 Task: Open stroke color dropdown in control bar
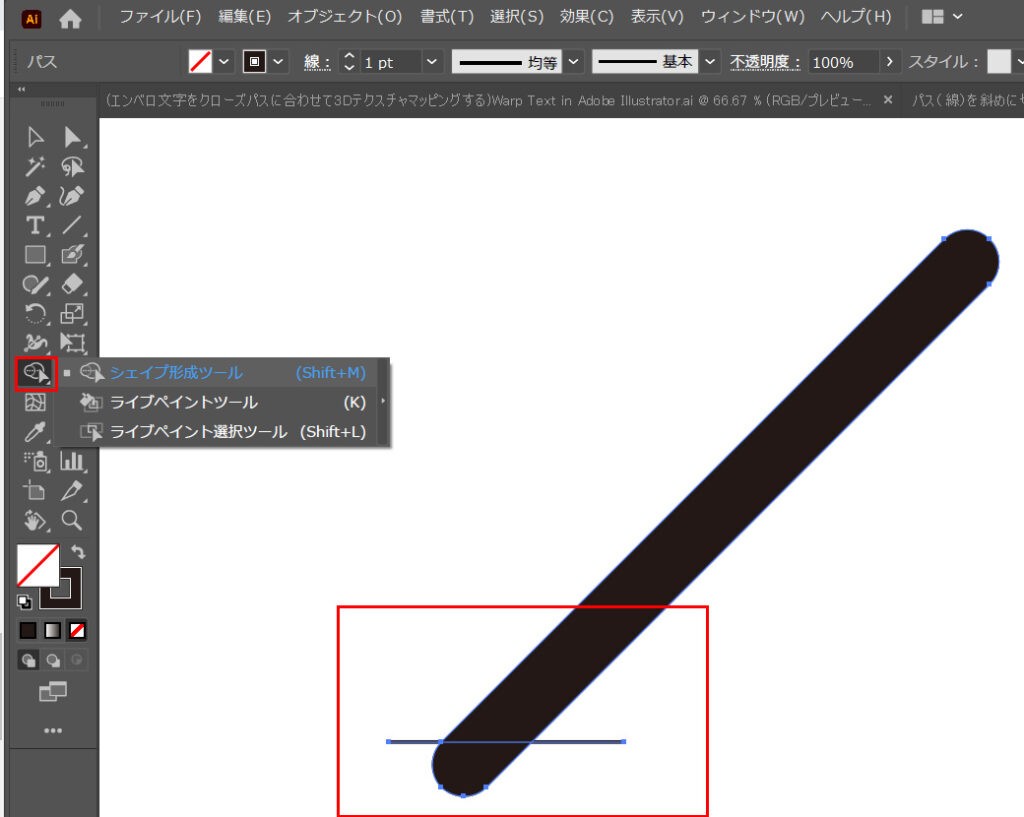[278, 62]
